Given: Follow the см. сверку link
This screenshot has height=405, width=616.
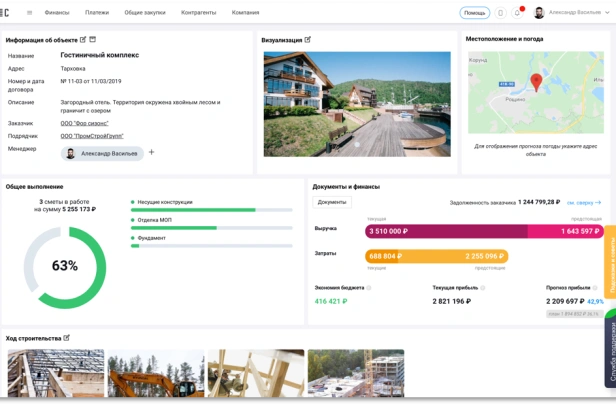Looking at the screenshot, I should click(584, 203).
